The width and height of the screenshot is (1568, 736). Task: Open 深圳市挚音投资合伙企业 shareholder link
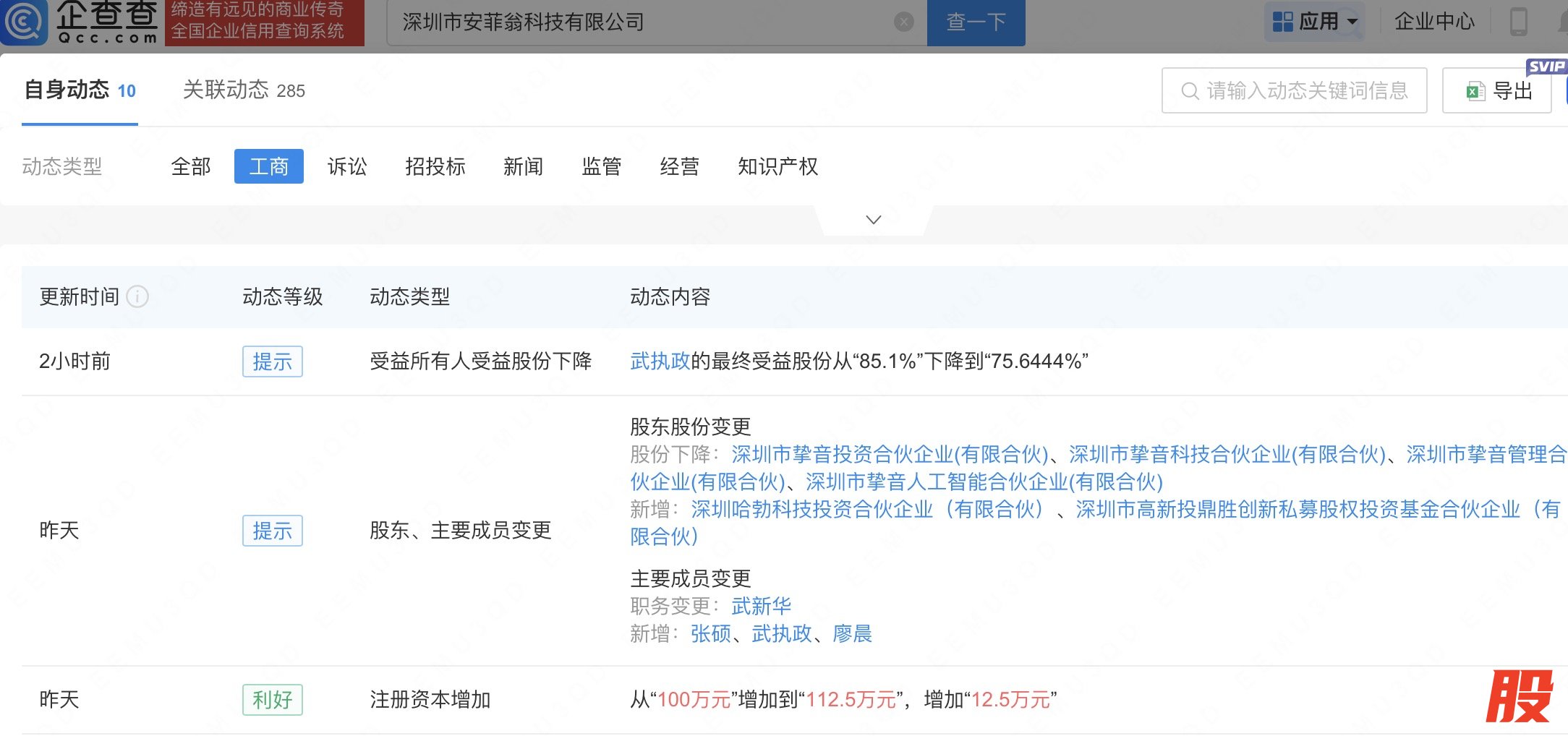click(x=890, y=454)
